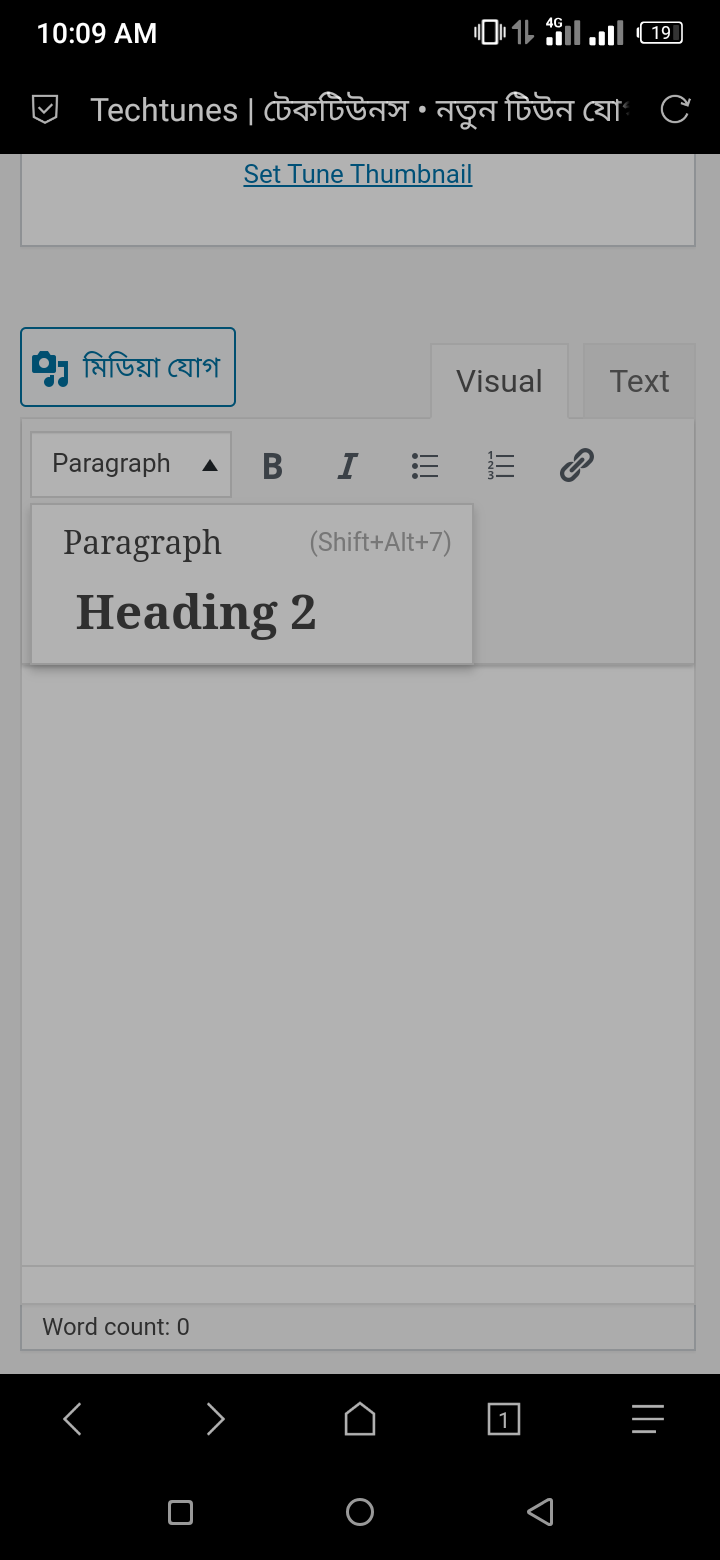Open the browser hamburger menu
The width and height of the screenshot is (720, 1560).
(648, 1418)
